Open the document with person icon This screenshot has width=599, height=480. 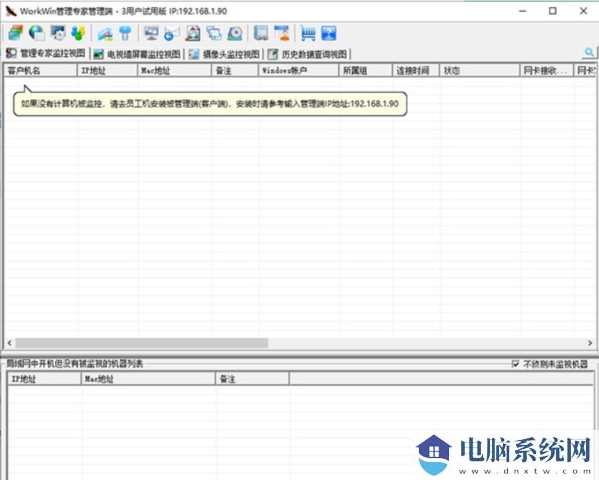pyautogui.click(x=193, y=33)
